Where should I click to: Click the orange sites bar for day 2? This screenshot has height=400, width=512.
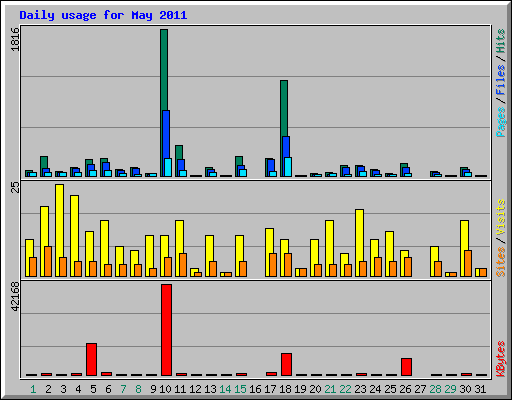tap(48, 261)
